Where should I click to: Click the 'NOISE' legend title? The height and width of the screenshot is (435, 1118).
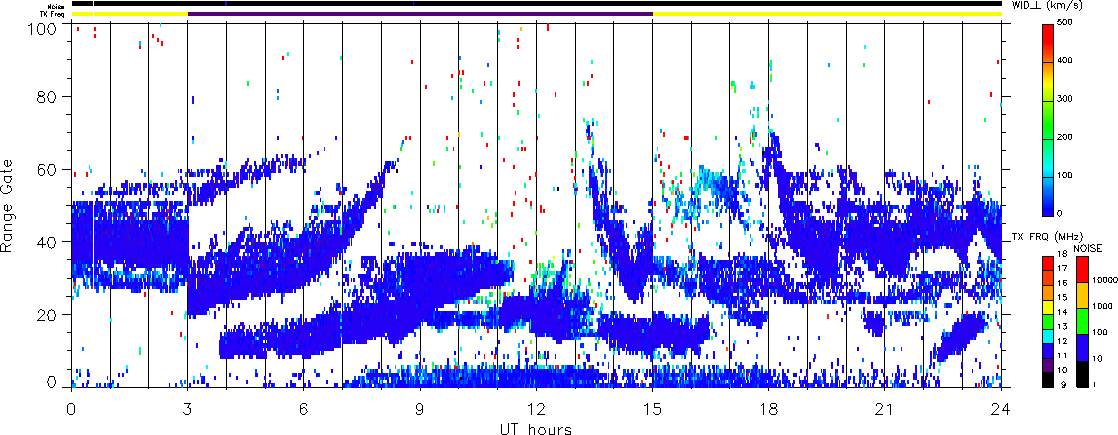[x=1087, y=247]
